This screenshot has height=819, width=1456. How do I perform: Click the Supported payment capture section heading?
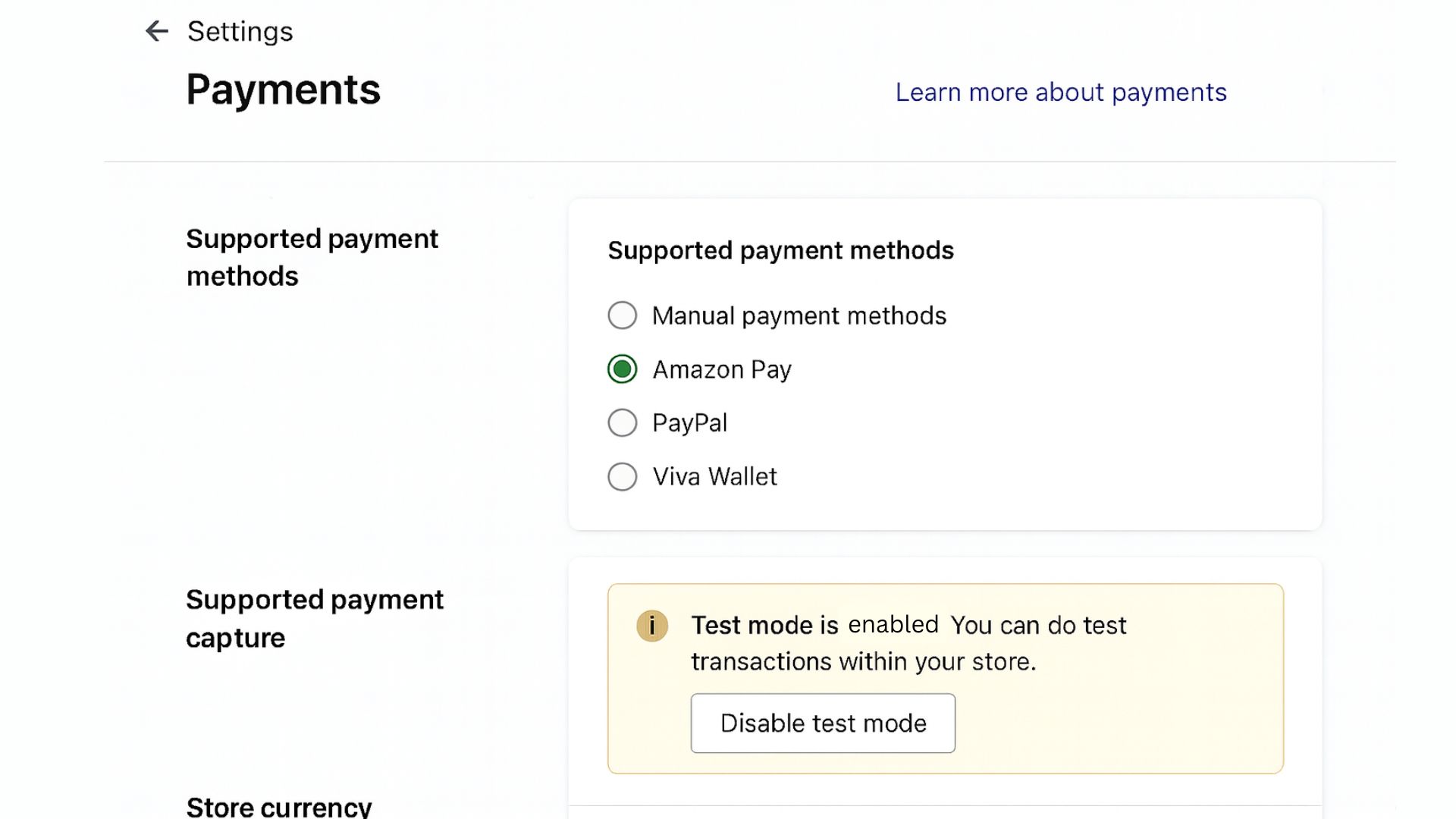coord(314,618)
